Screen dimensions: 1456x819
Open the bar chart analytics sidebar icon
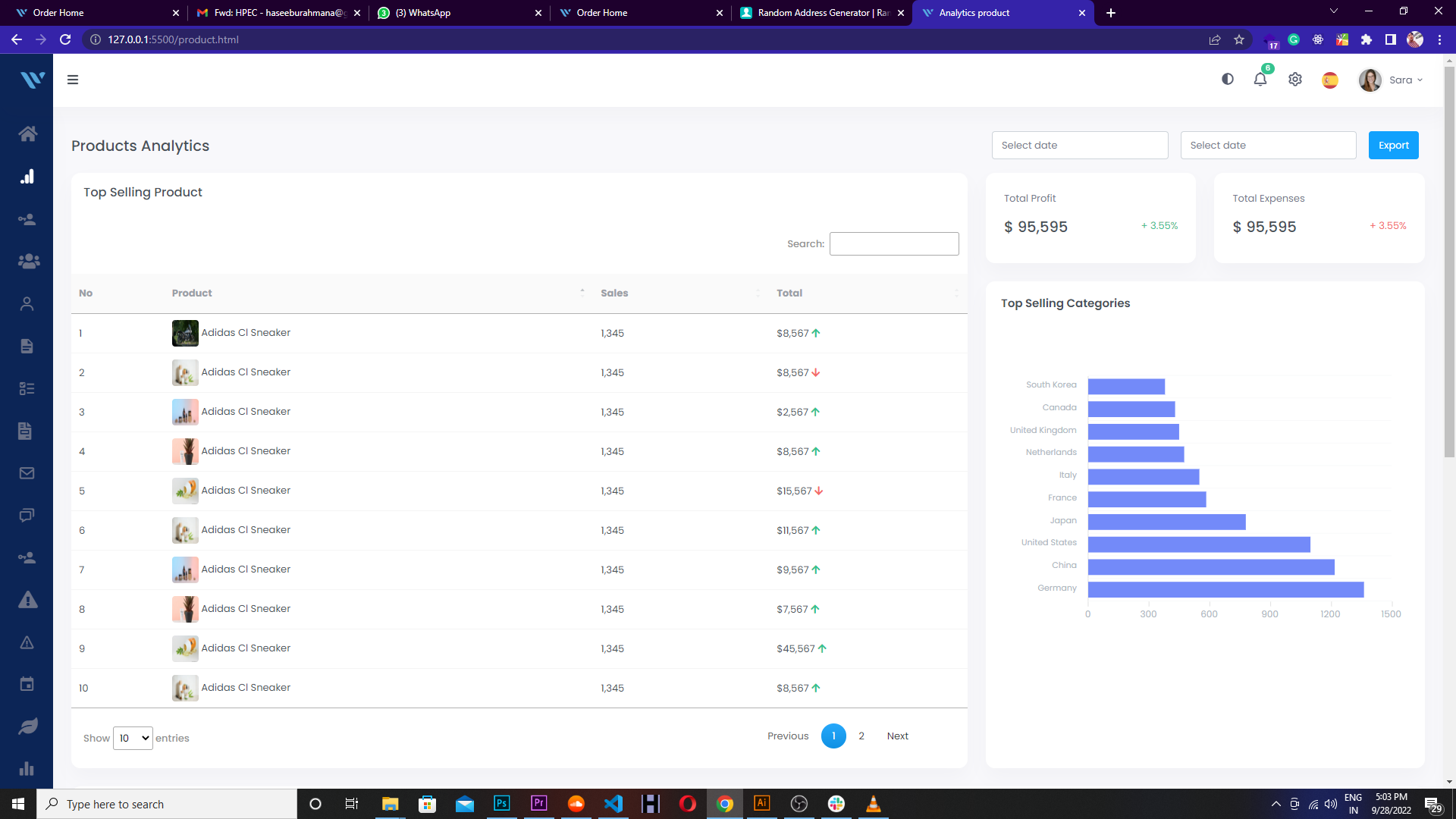(x=27, y=177)
